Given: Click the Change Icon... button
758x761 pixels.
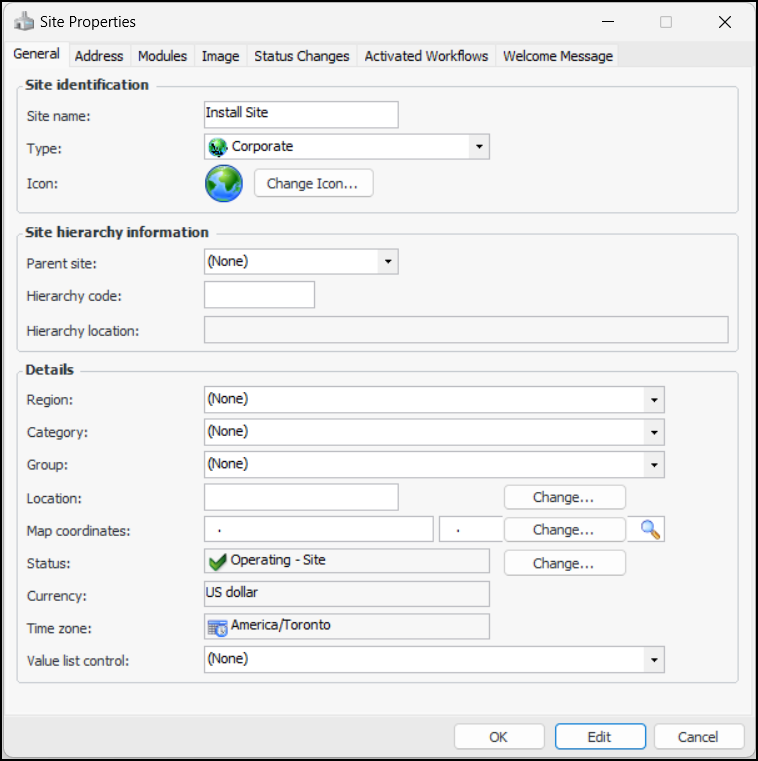Looking at the screenshot, I should tap(313, 183).
